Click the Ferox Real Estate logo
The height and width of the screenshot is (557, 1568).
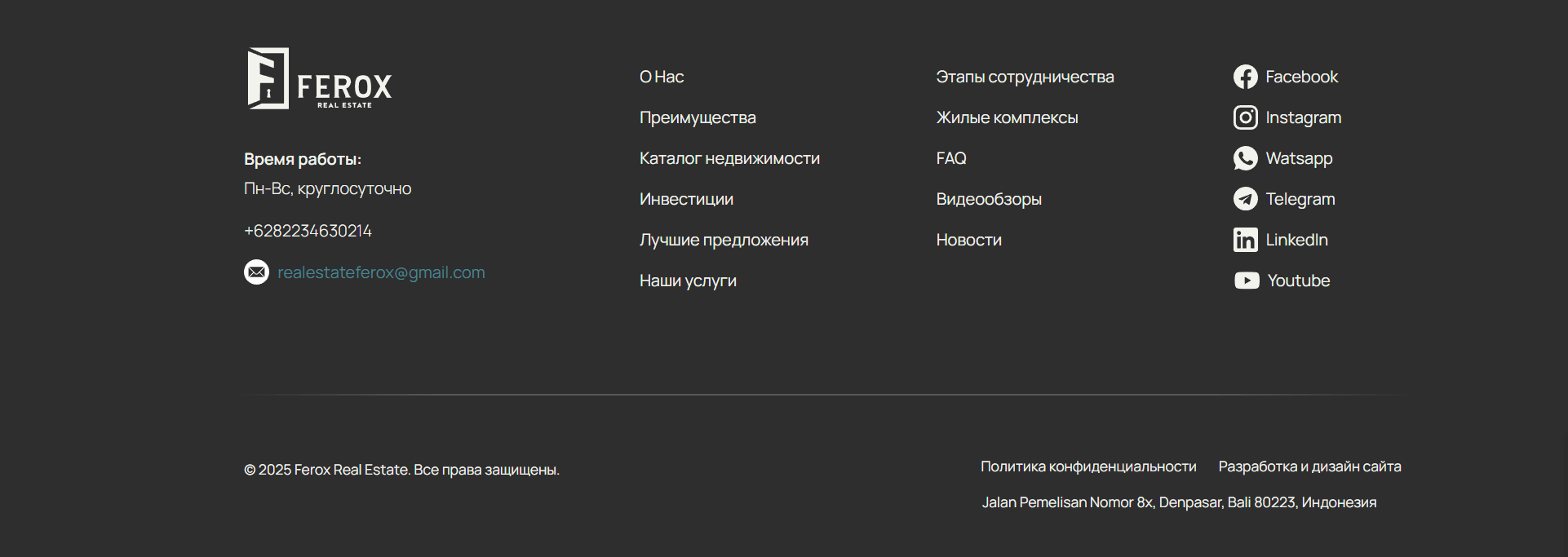319,79
